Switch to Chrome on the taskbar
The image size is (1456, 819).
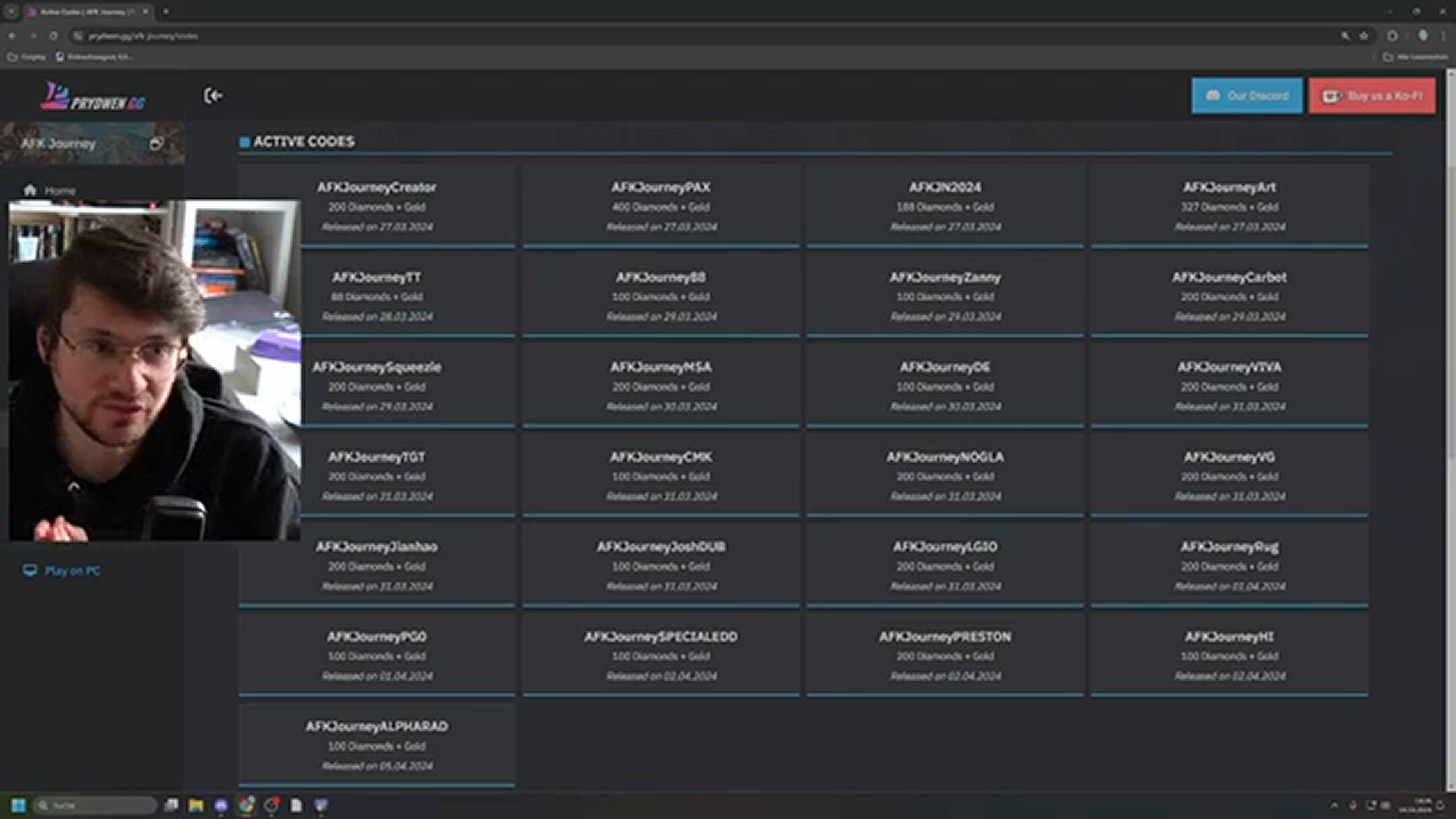246,805
